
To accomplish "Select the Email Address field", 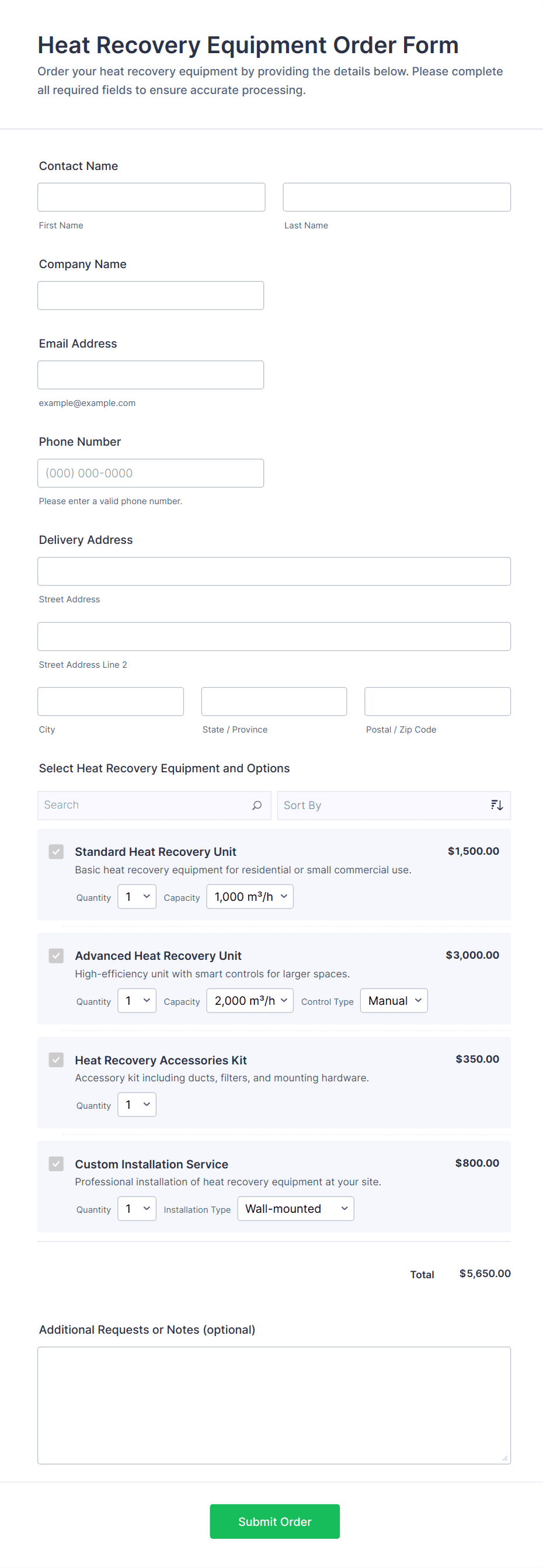I will click(x=151, y=375).
